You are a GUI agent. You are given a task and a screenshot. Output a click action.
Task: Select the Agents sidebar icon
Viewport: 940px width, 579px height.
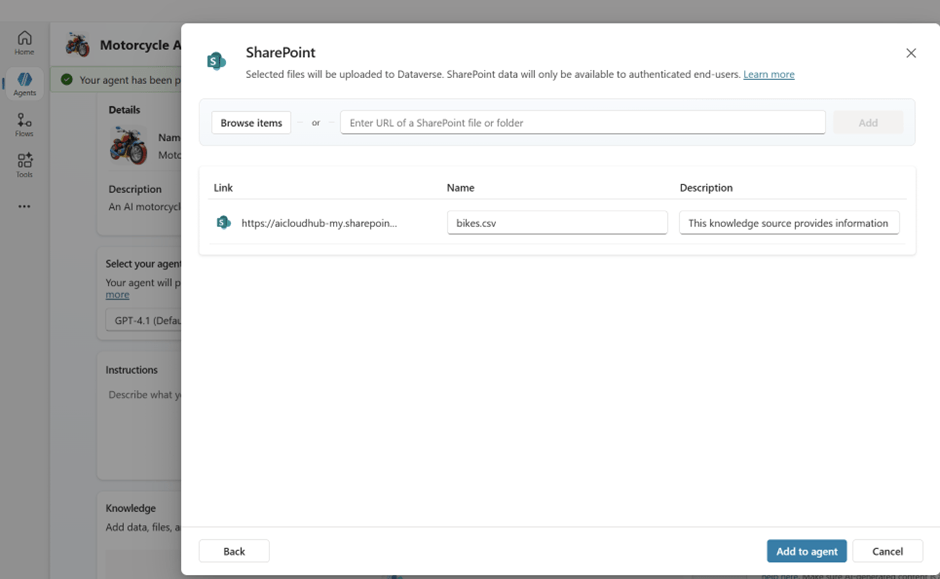click(24, 84)
